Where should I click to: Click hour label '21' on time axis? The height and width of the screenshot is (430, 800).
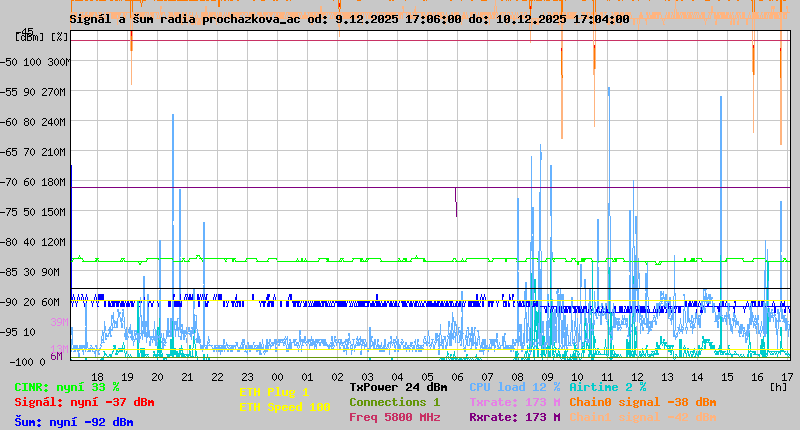click(187, 377)
